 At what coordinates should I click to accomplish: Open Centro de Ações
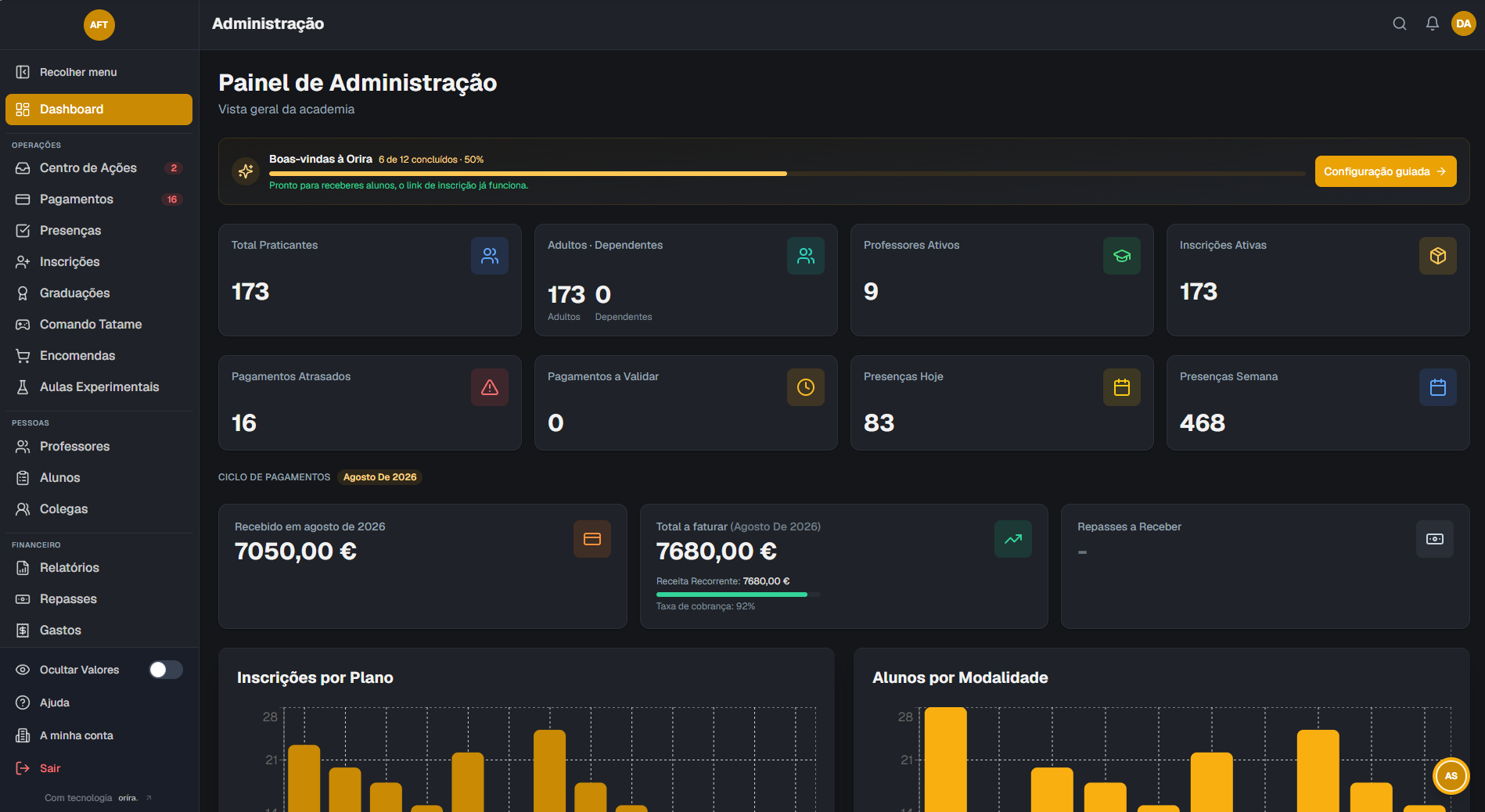pyautogui.click(x=99, y=168)
